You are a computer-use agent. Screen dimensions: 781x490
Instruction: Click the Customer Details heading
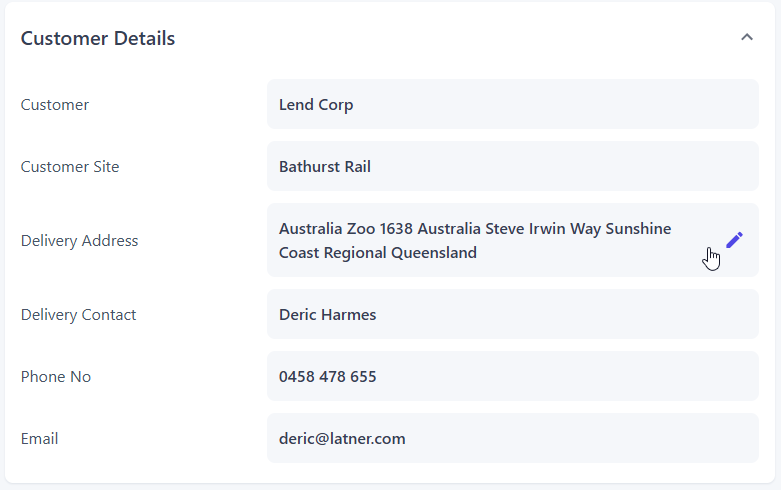tap(98, 39)
